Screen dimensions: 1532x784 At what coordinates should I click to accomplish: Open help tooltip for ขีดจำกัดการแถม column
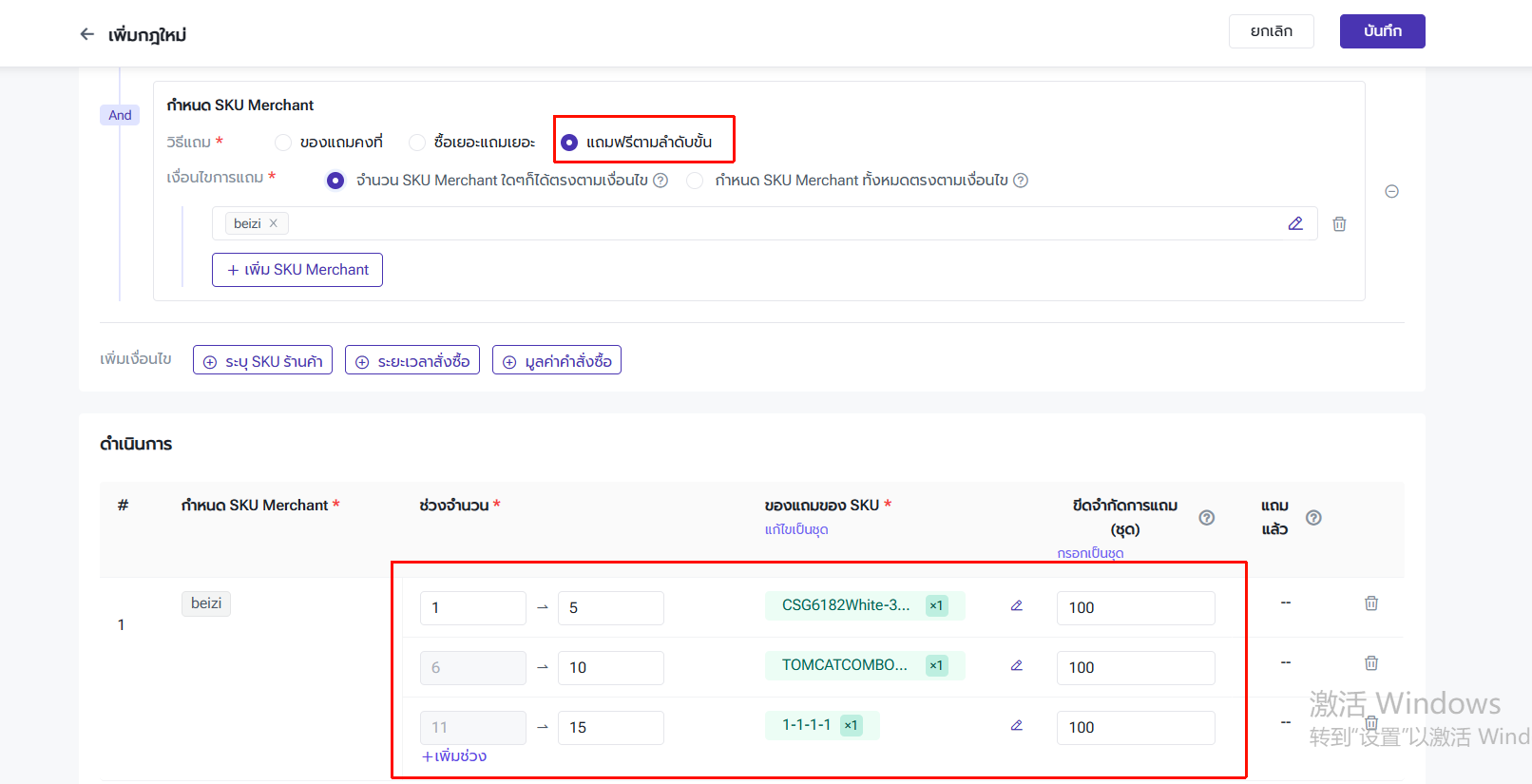pos(1206,518)
